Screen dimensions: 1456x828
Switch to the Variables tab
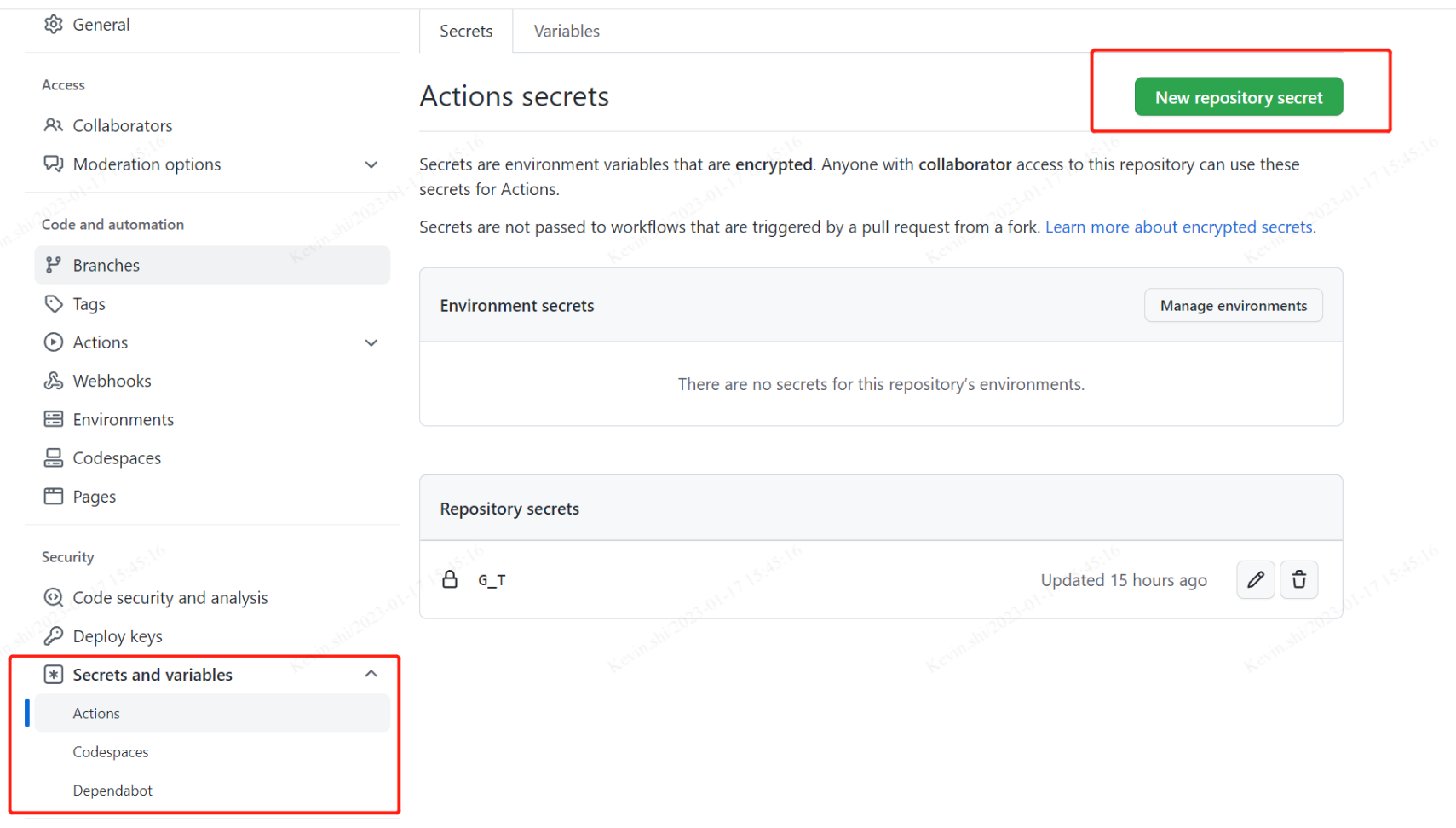[x=567, y=31]
